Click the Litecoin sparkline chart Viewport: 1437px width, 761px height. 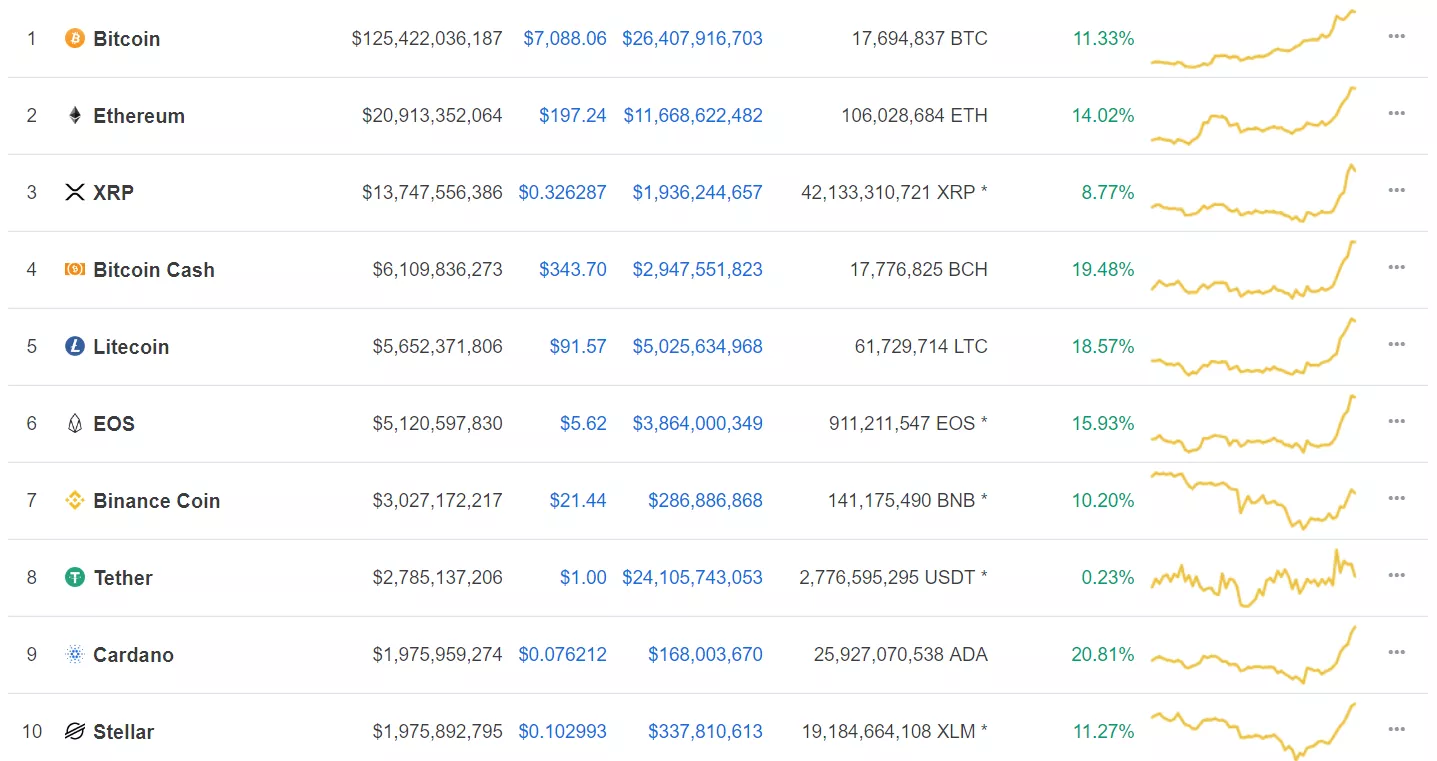[1255, 346]
